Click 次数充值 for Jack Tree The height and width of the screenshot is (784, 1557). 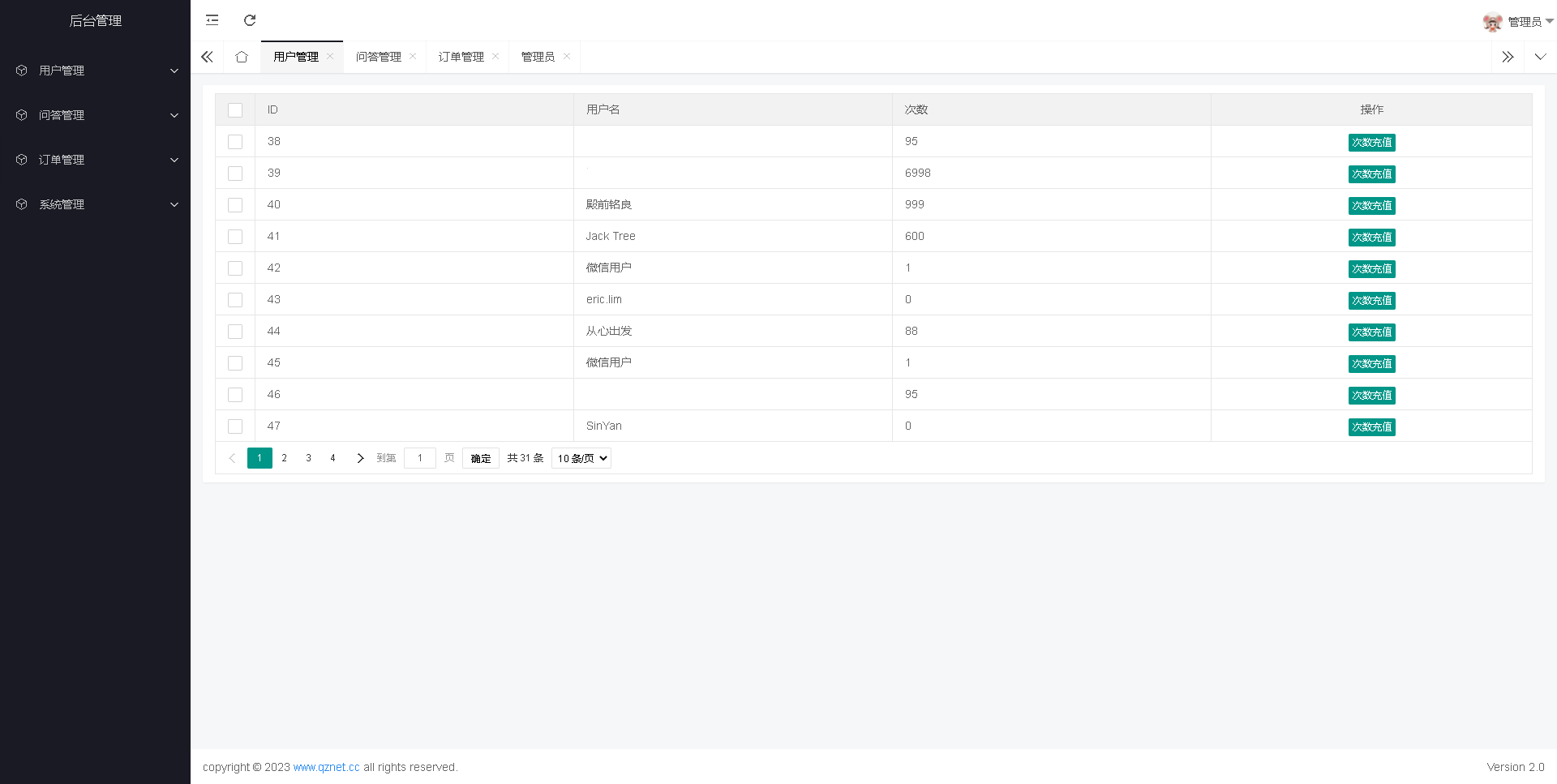point(1372,238)
